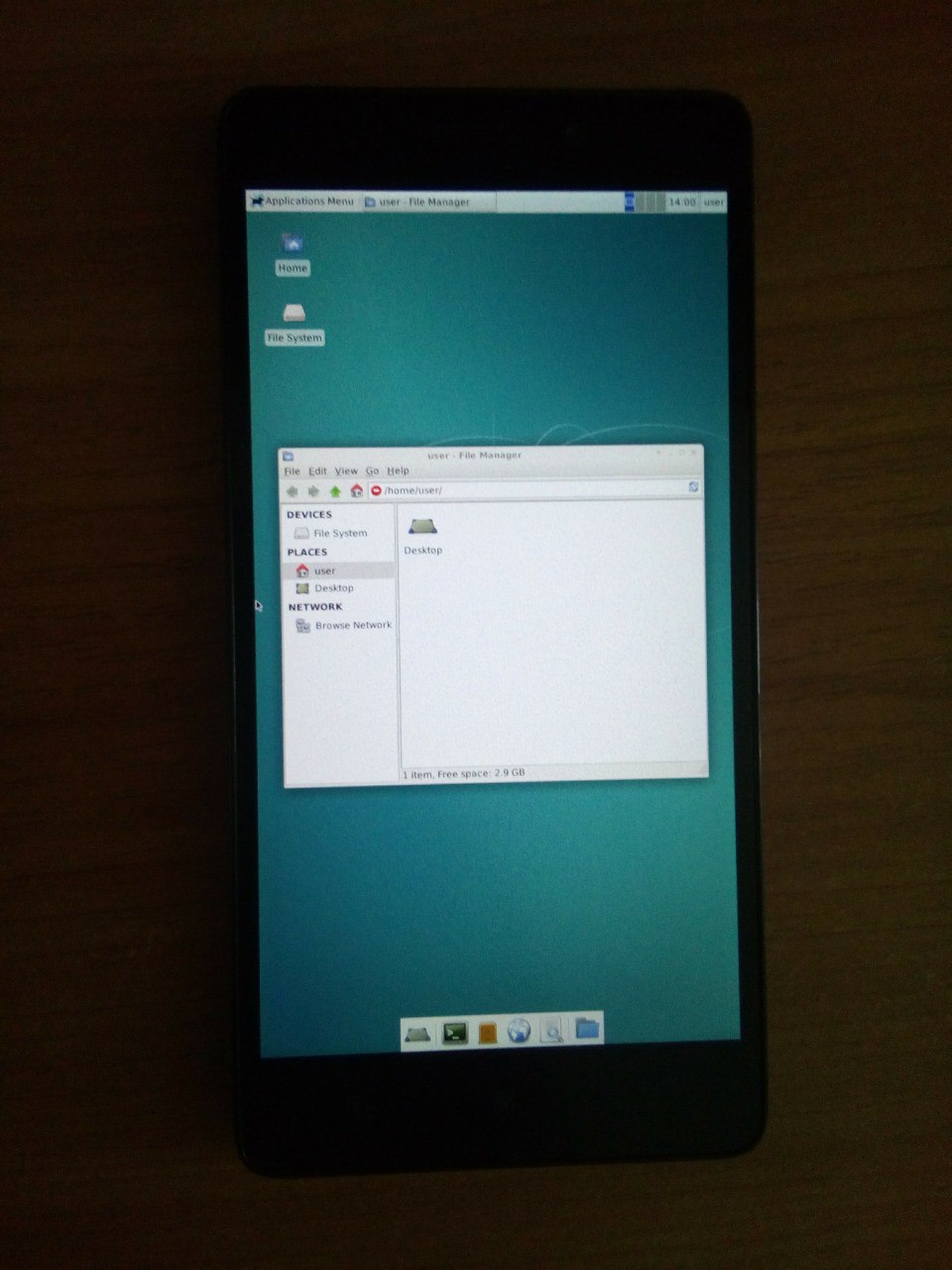Click the DEVICES header in the sidebar
Image resolution: width=952 pixels, height=1270 pixels.
[309, 515]
